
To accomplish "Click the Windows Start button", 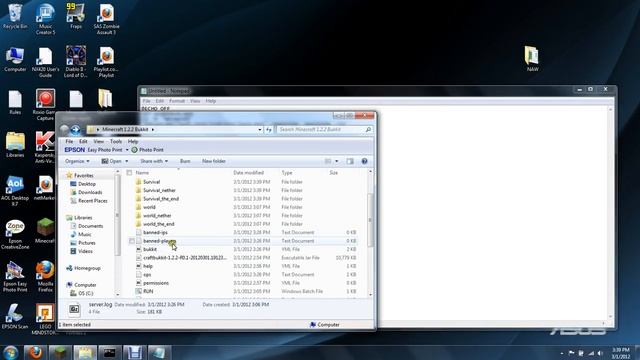I will tap(11, 353).
